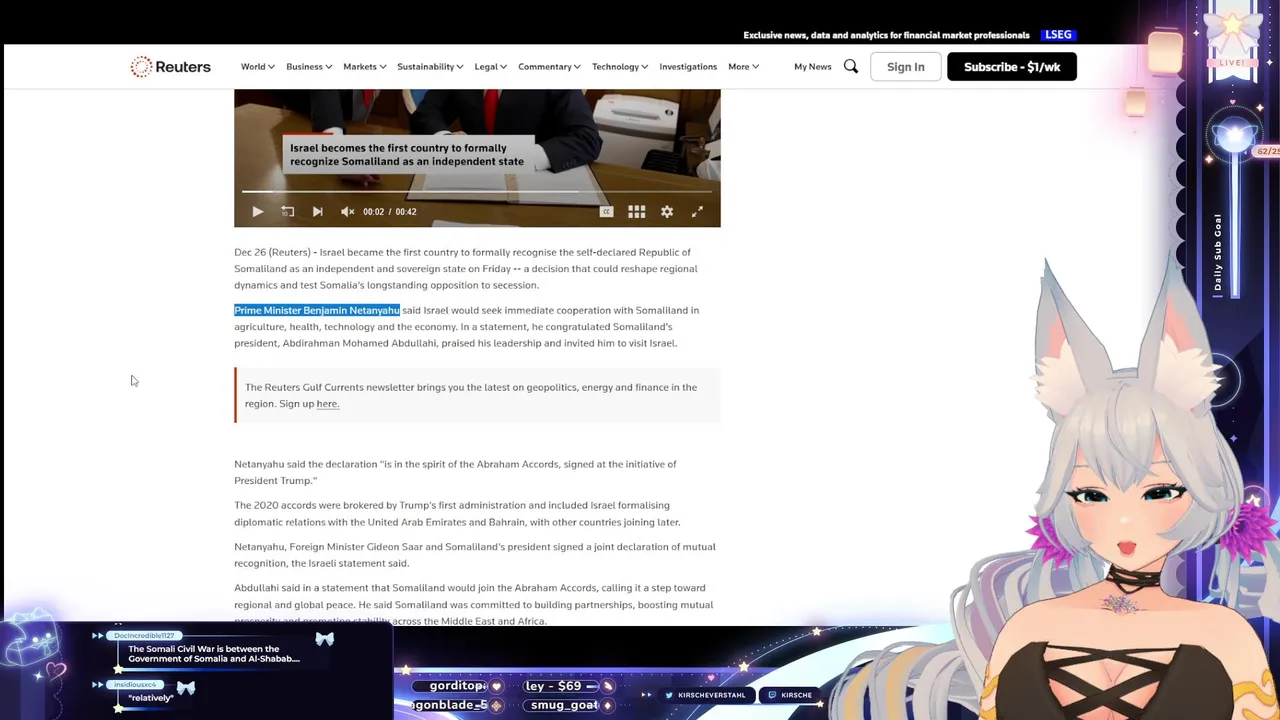Toggle closed captions on the video

tap(606, 211)
